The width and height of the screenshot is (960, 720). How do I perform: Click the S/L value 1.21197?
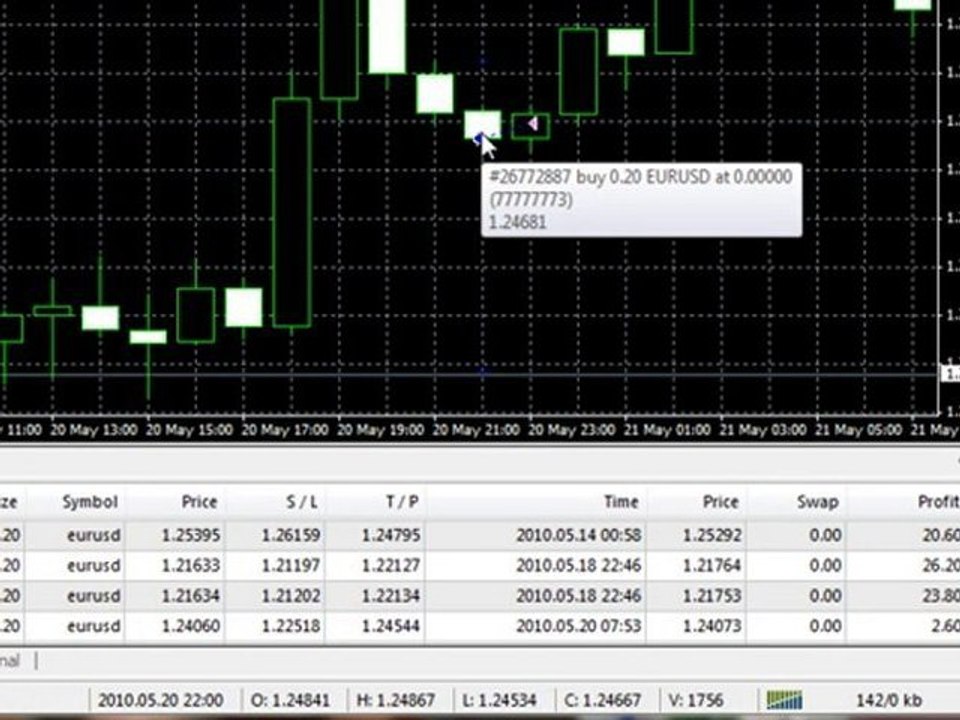coord(291,565)
